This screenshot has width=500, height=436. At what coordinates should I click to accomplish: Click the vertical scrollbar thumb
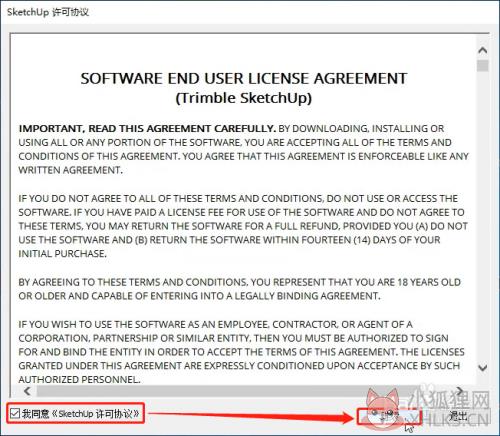pyautogui.click(x=482, y=65)
